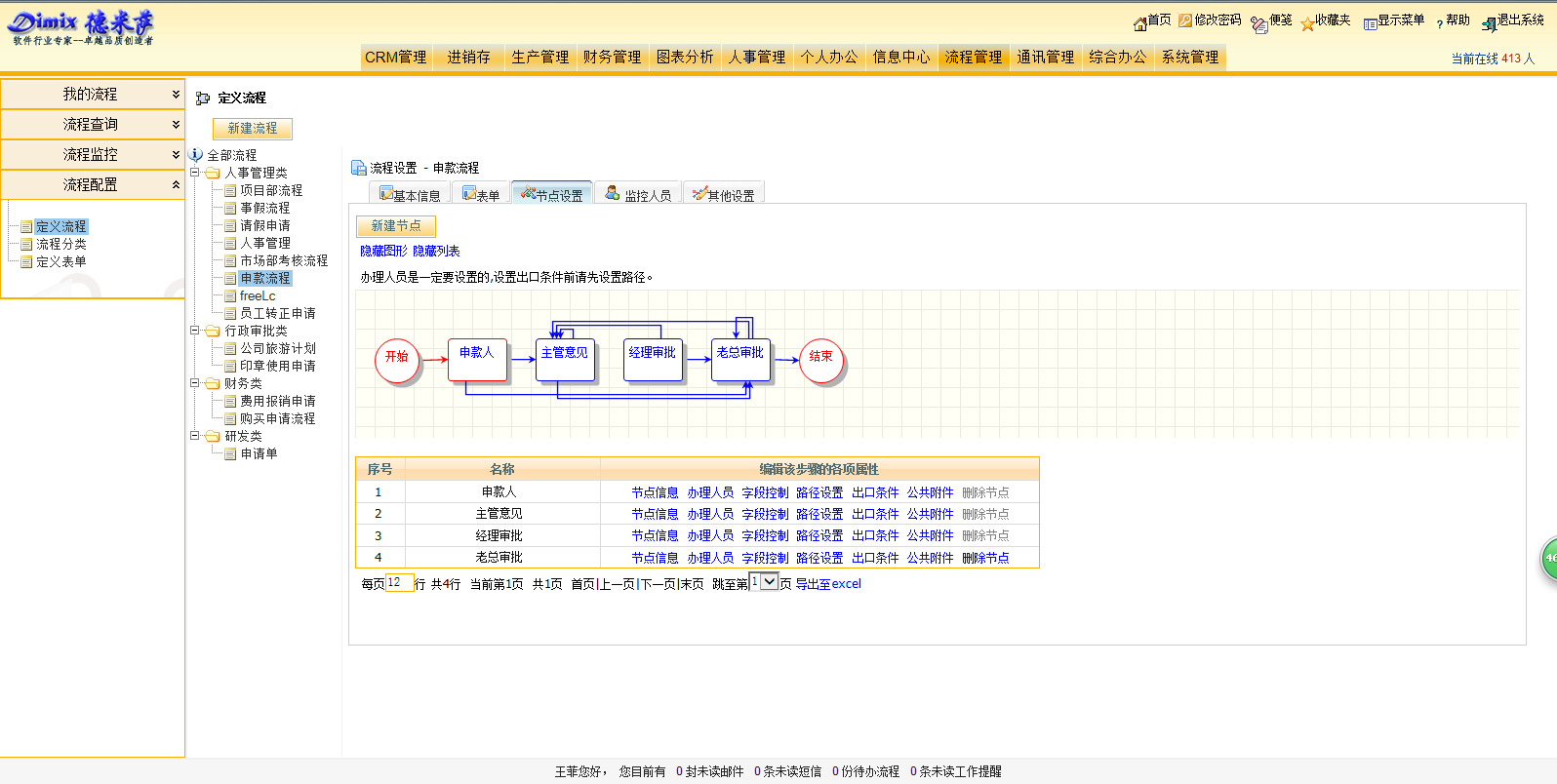Select 公司旅游计划 in process tree
Screen dimensions: 1557x784
click(278, 348)
